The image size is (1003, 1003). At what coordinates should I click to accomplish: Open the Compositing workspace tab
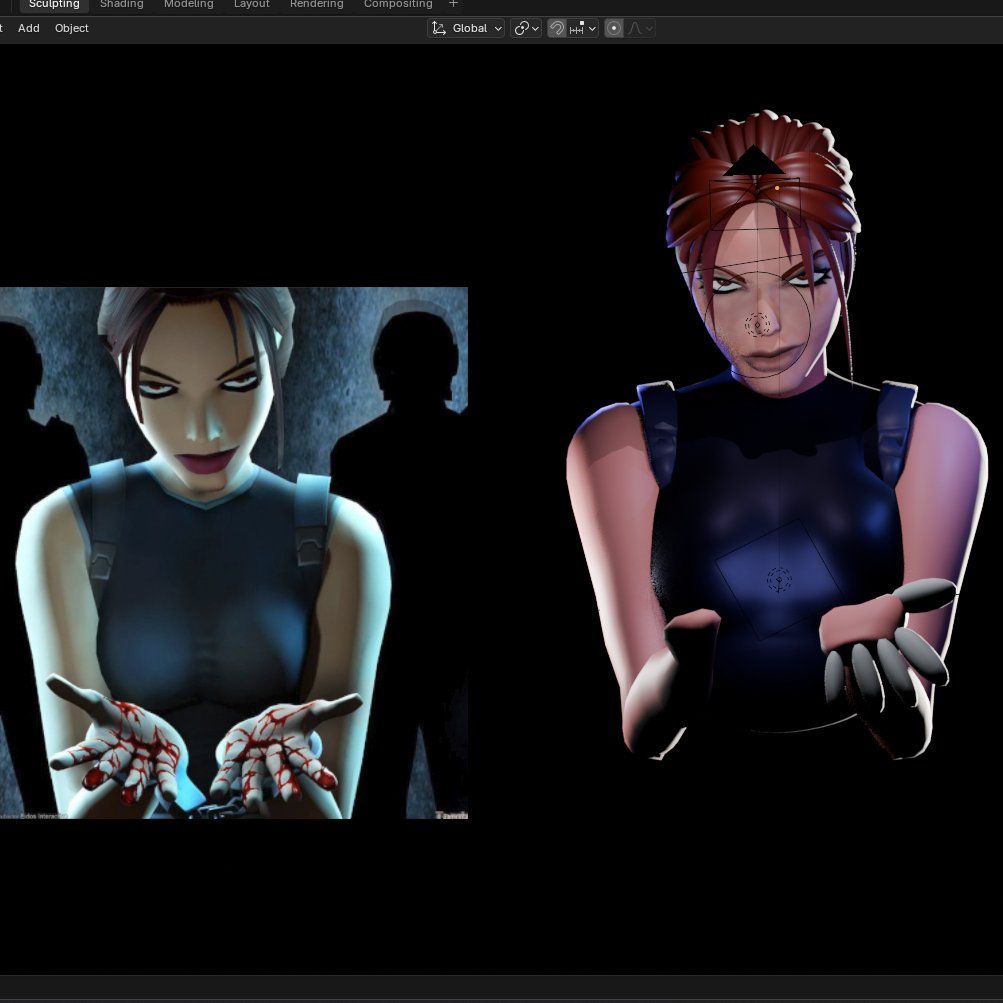(398, 4)
